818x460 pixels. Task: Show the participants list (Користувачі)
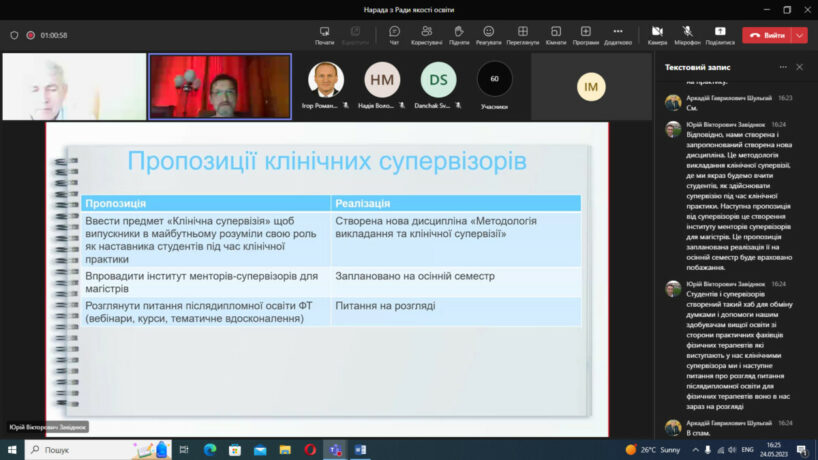coord(427,35)
